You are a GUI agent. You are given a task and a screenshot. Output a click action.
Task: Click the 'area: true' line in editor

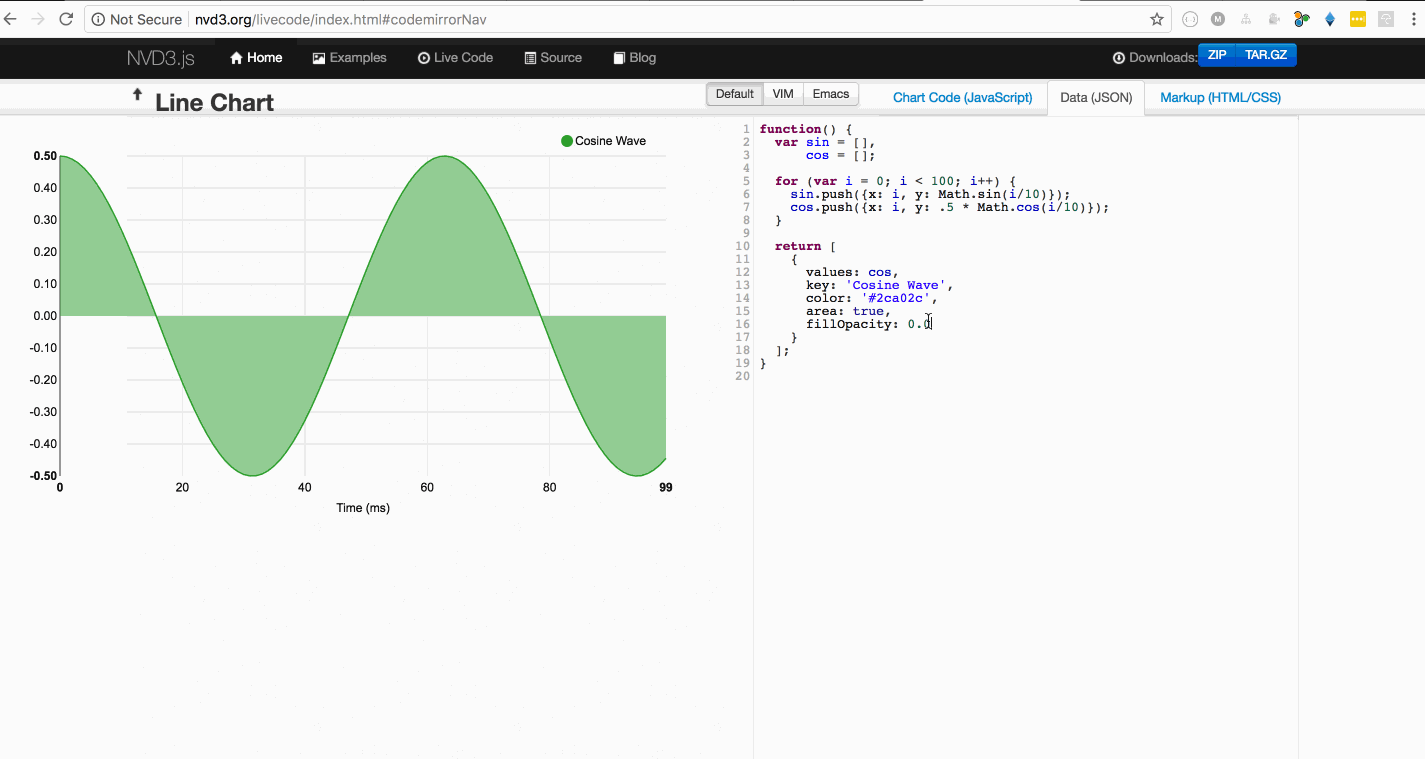(x=848, y=311)
